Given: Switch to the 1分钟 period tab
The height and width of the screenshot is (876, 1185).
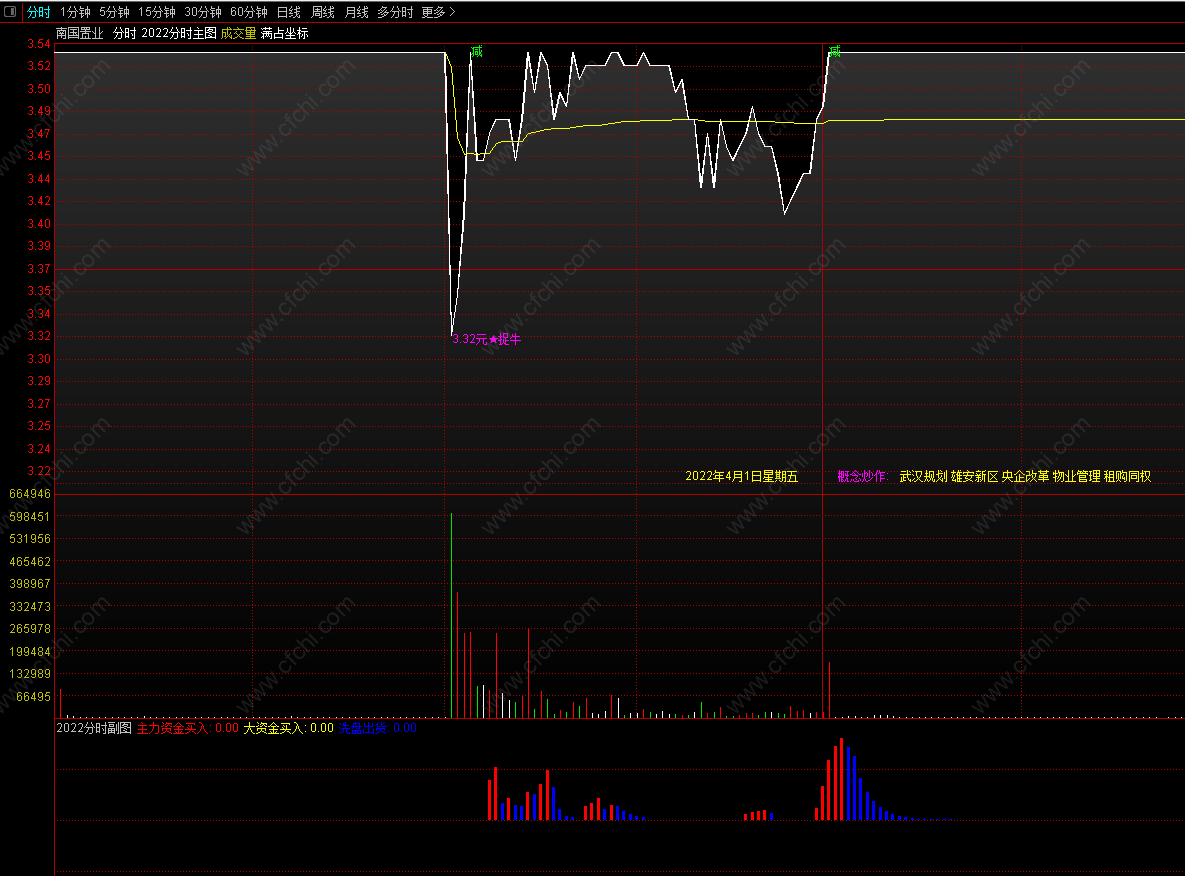Looking at the screenshot, I should pos(75,12).
